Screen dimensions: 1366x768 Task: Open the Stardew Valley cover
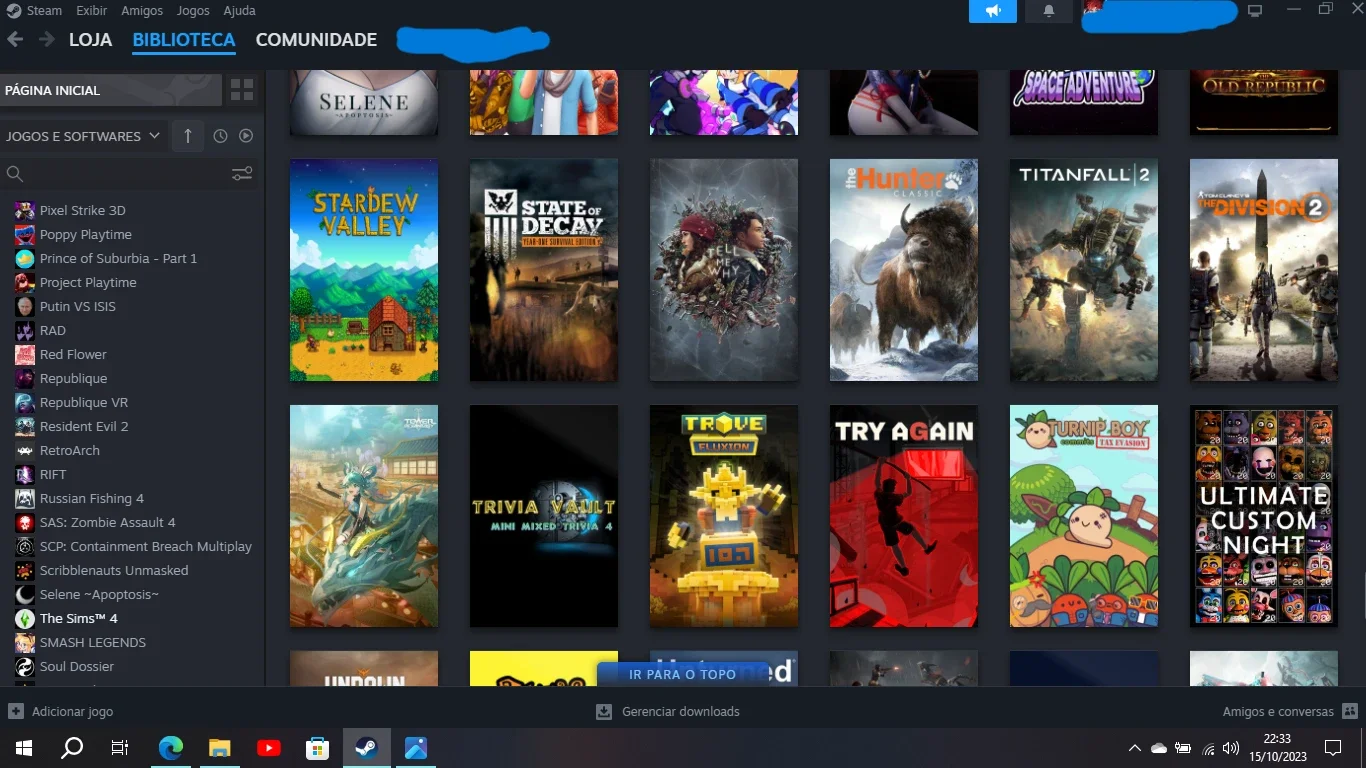(364, 270)
